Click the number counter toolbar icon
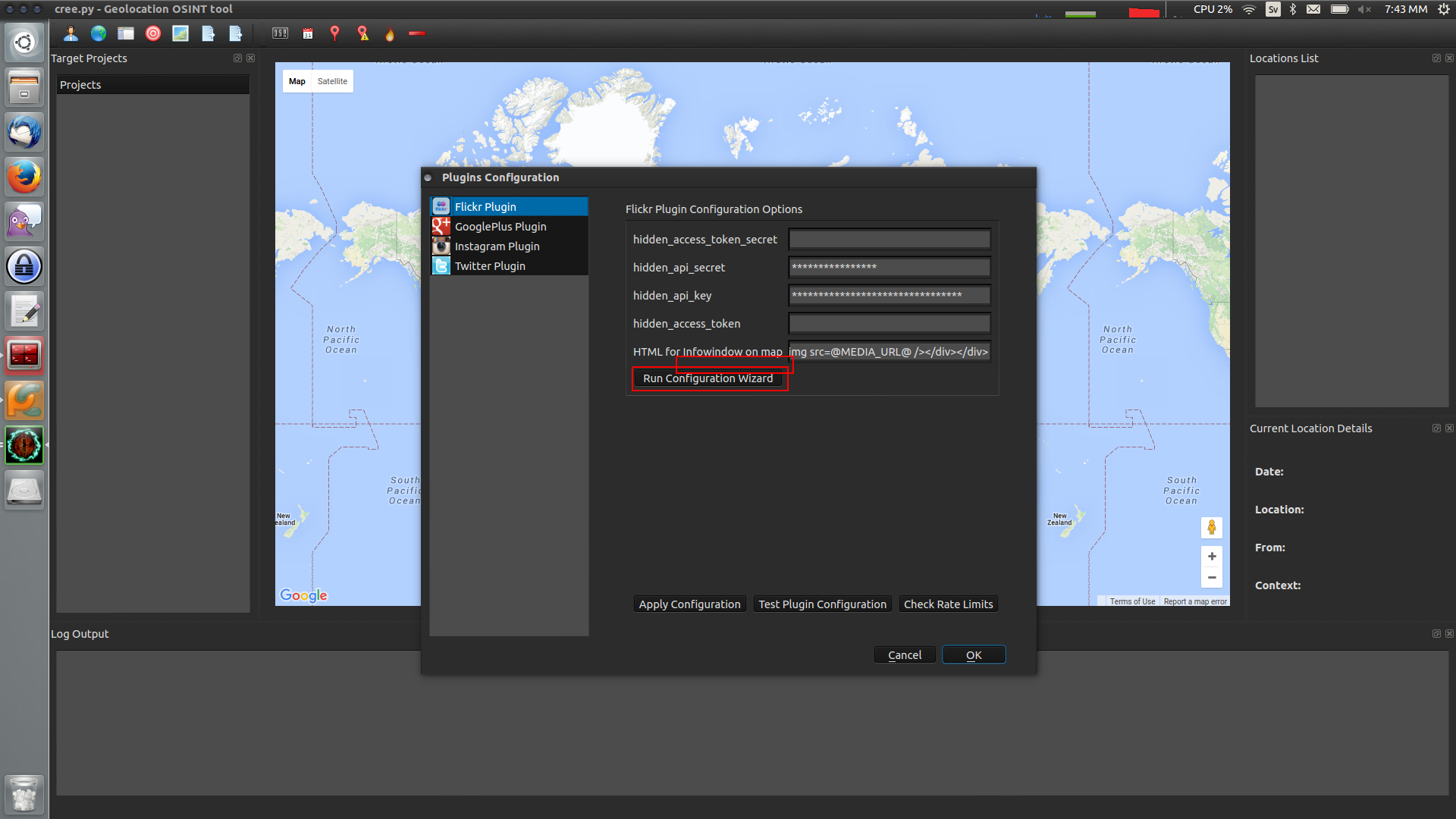1456x819 pixels. coord(281,33)
